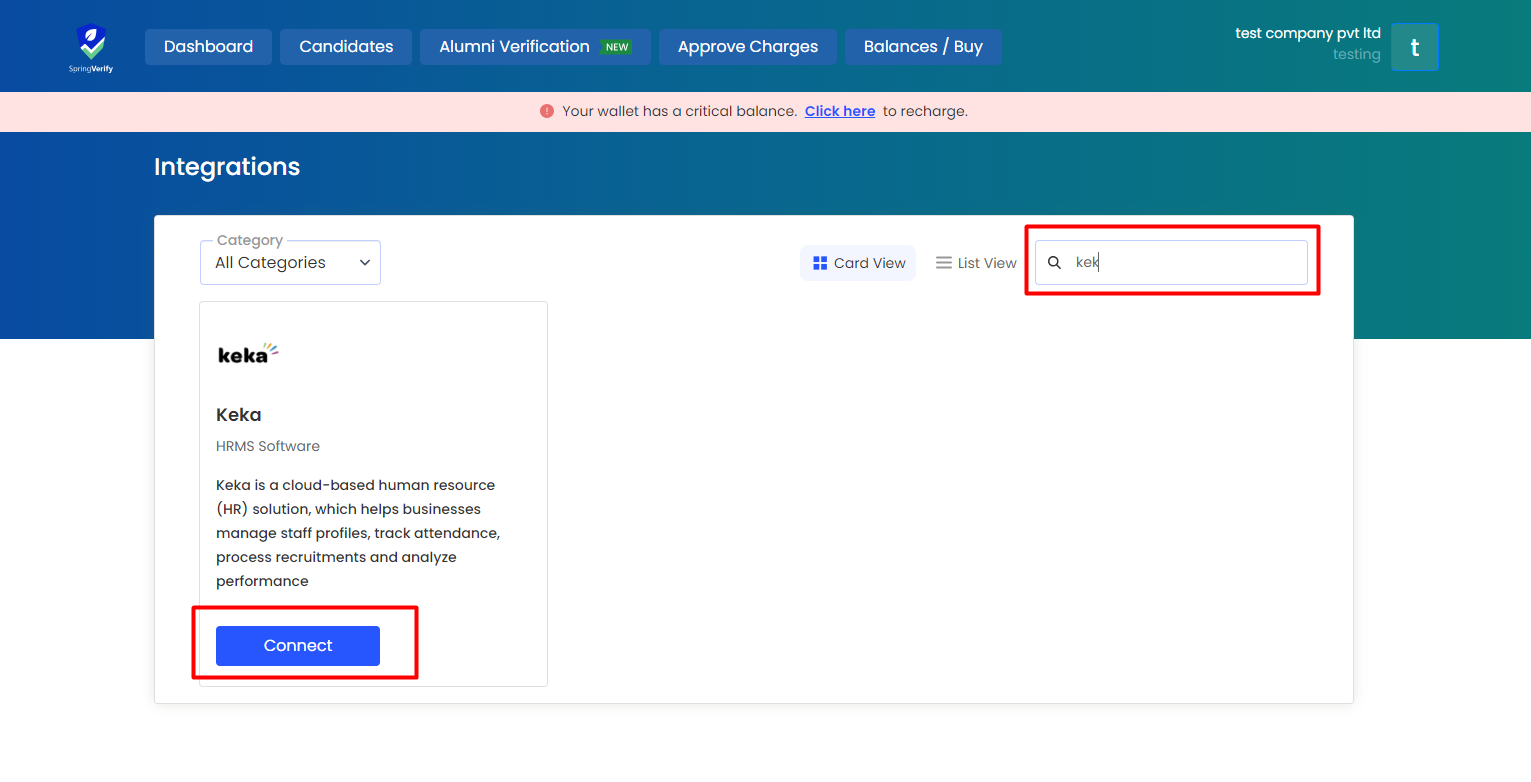1531x782 pixels.
Task: Open the Approve Charges section
Action: pyautogui.click(x=747, y=47)
